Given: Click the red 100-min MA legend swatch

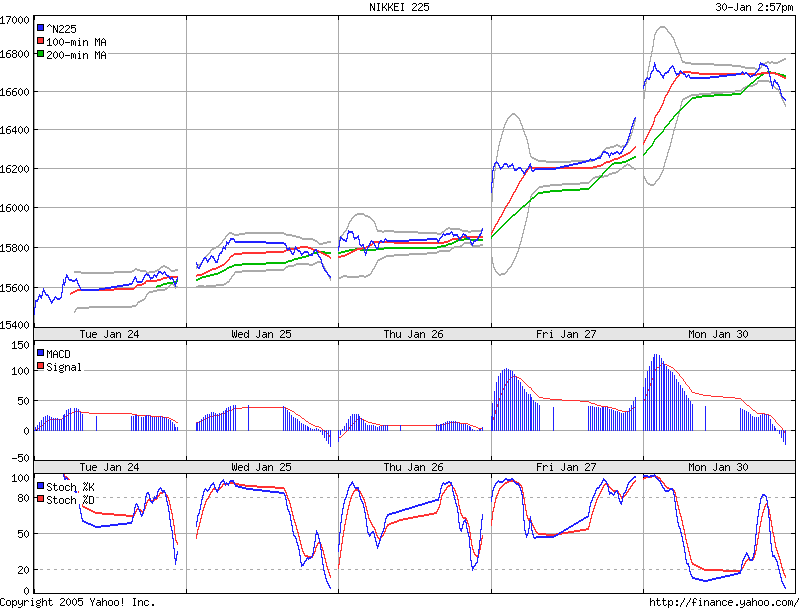Looking at the screenshot, I should 40,41.
